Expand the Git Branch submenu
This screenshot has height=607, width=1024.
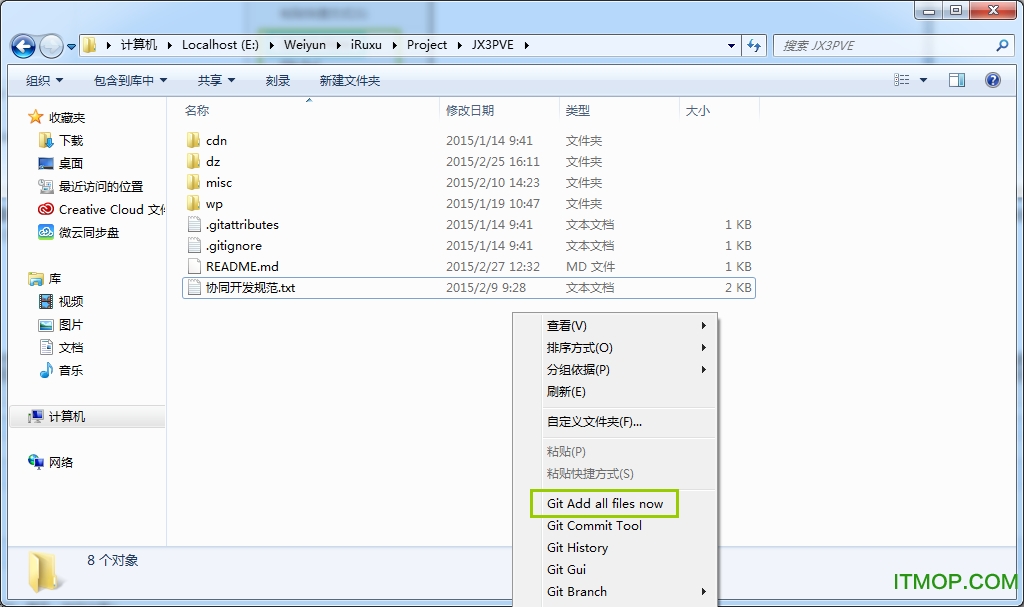(576, 591)
